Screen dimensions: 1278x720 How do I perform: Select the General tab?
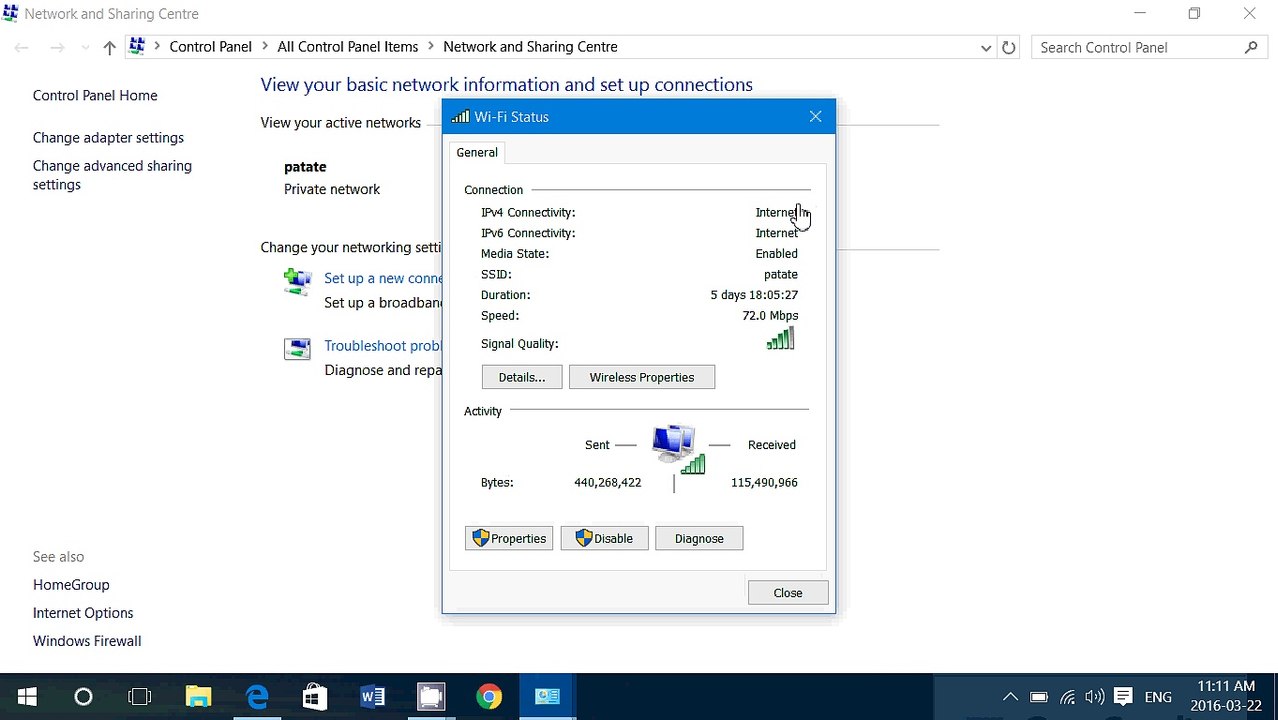(477, 152)
